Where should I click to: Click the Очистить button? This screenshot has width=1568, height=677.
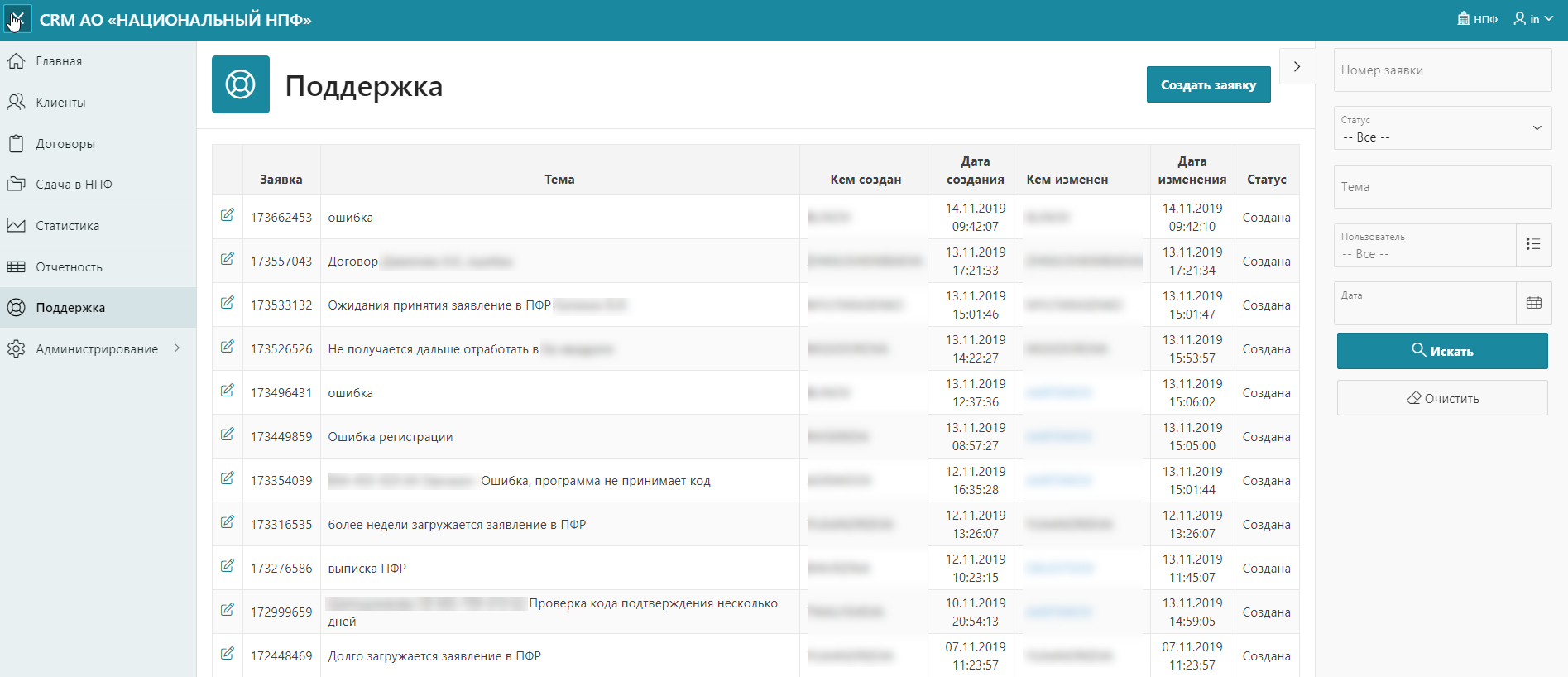click(x=1442, y=398)
